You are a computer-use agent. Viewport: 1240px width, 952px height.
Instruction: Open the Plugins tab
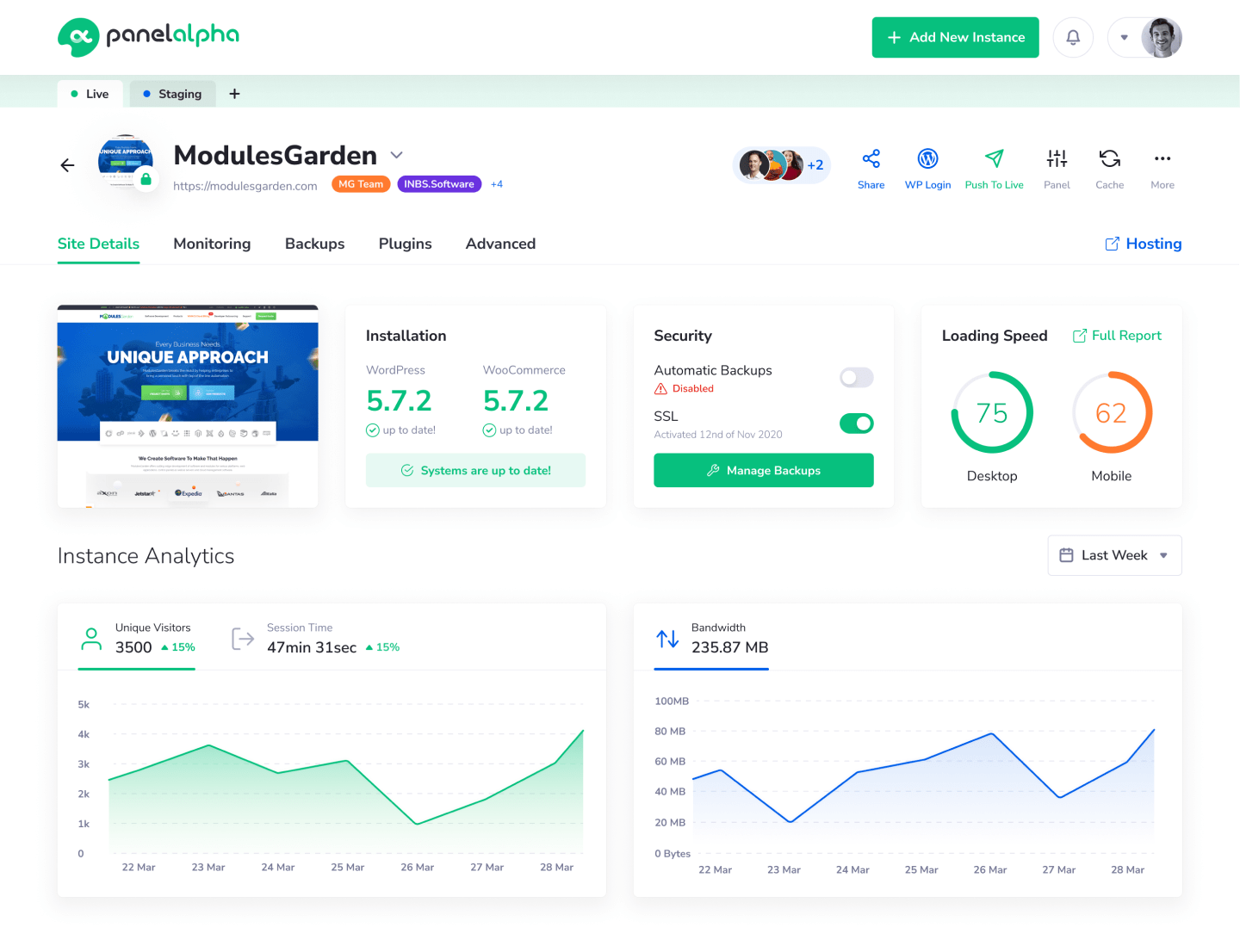pos(405,244)
